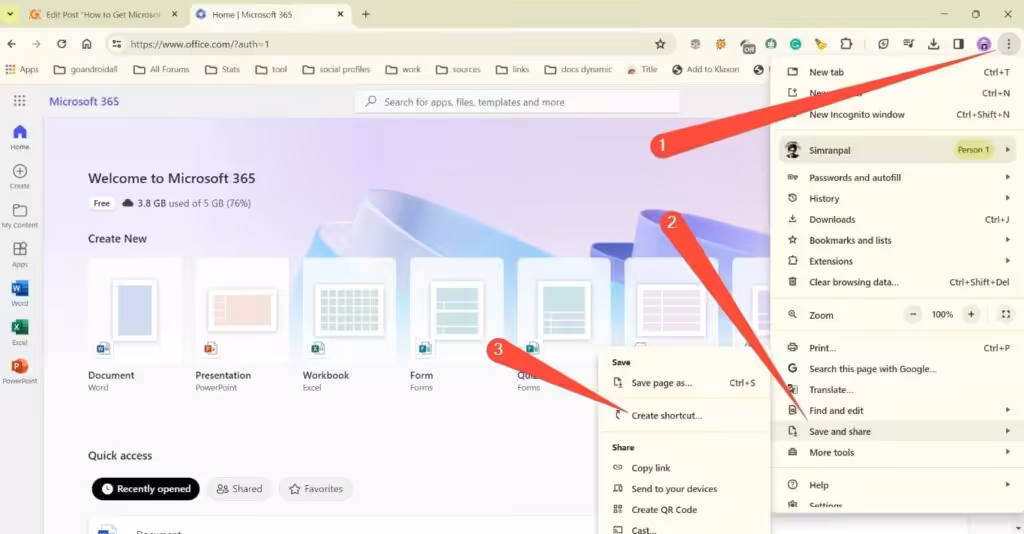Click the fullscreen icon in Zoom row
The height and width of the screenshot is (534, 1024).
click(x=1006, y=315)
